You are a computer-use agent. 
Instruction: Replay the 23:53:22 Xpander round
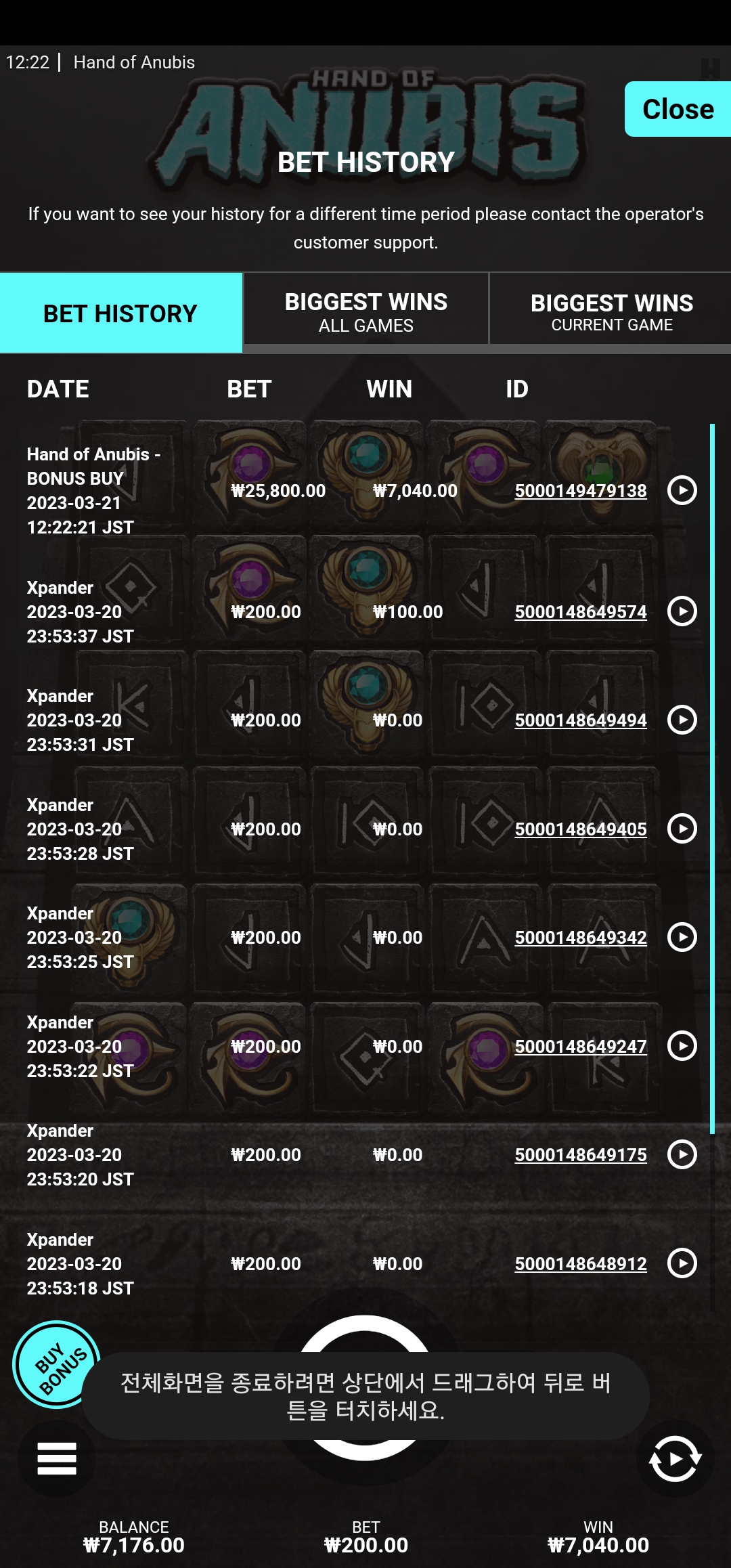tap(682, 1046)
